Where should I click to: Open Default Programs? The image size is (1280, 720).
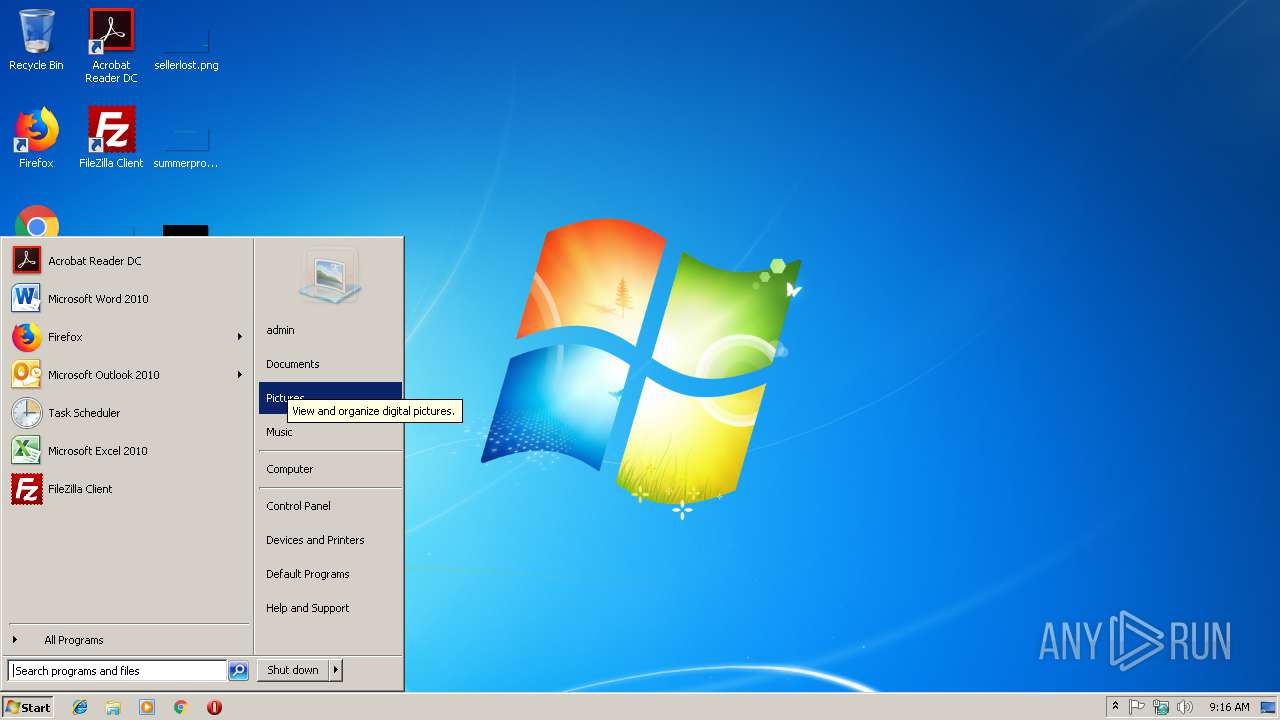click(x=330, y=574)
